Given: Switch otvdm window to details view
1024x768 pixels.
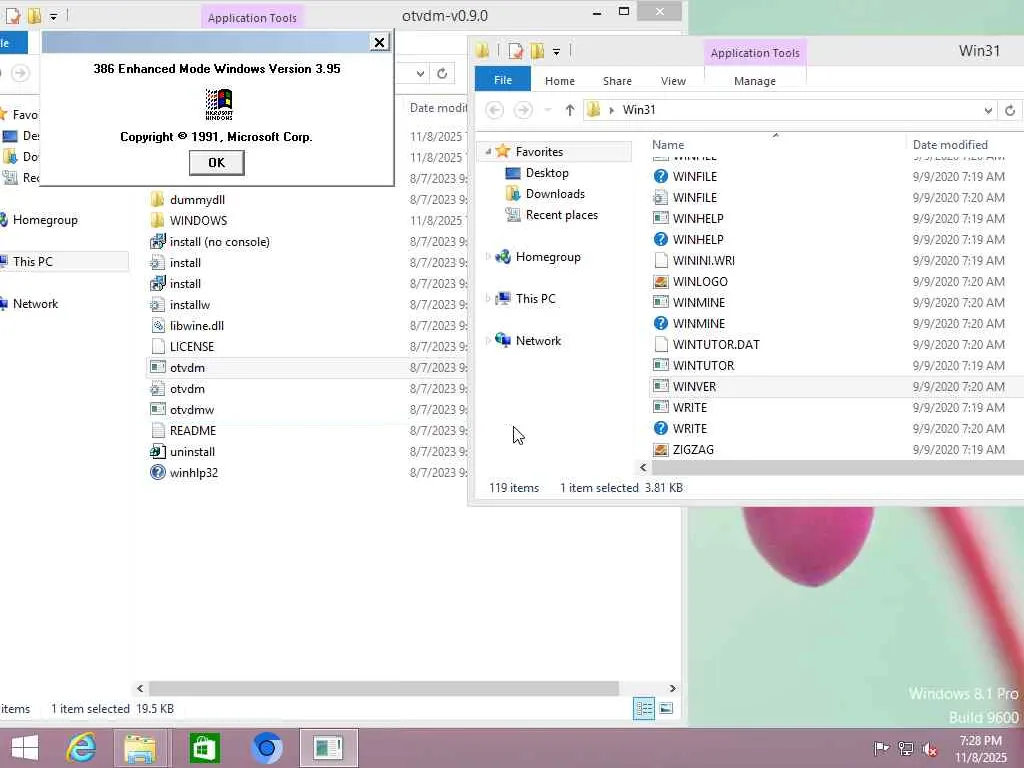Looking at the screenshot, I should point(644,709).
